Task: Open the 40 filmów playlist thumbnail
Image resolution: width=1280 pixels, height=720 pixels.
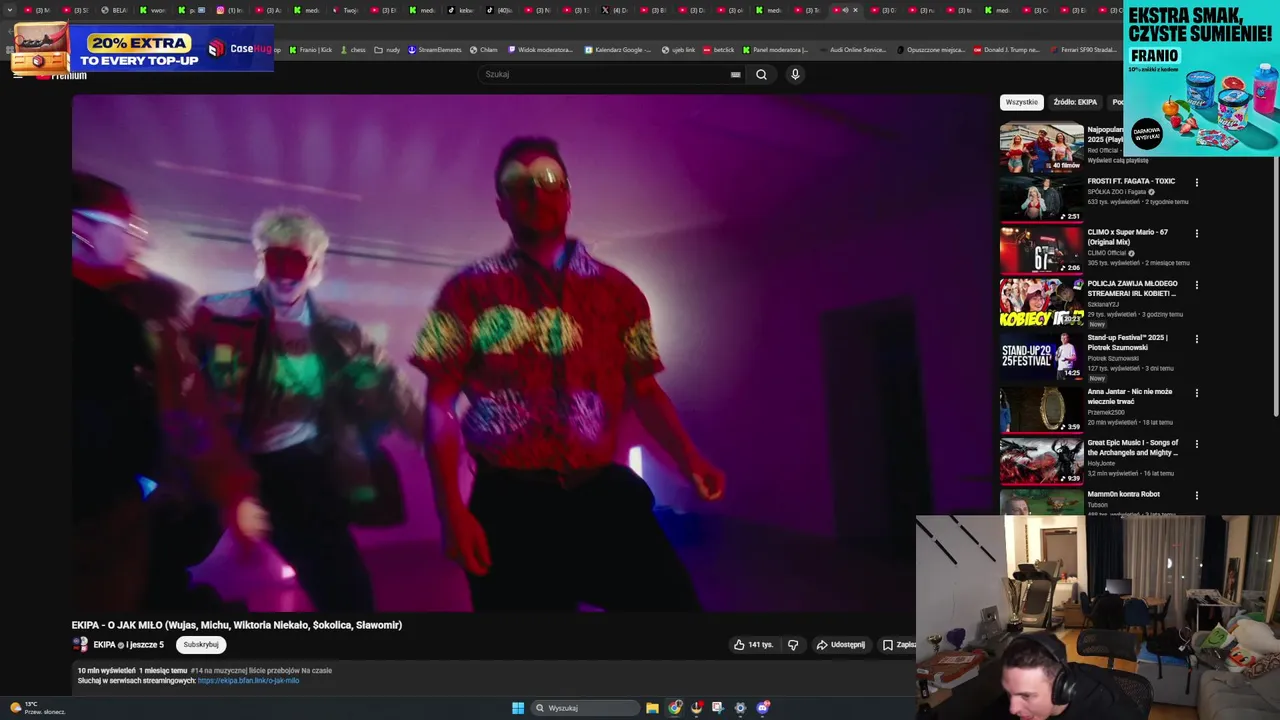Action: click(x=1042, y=147)
